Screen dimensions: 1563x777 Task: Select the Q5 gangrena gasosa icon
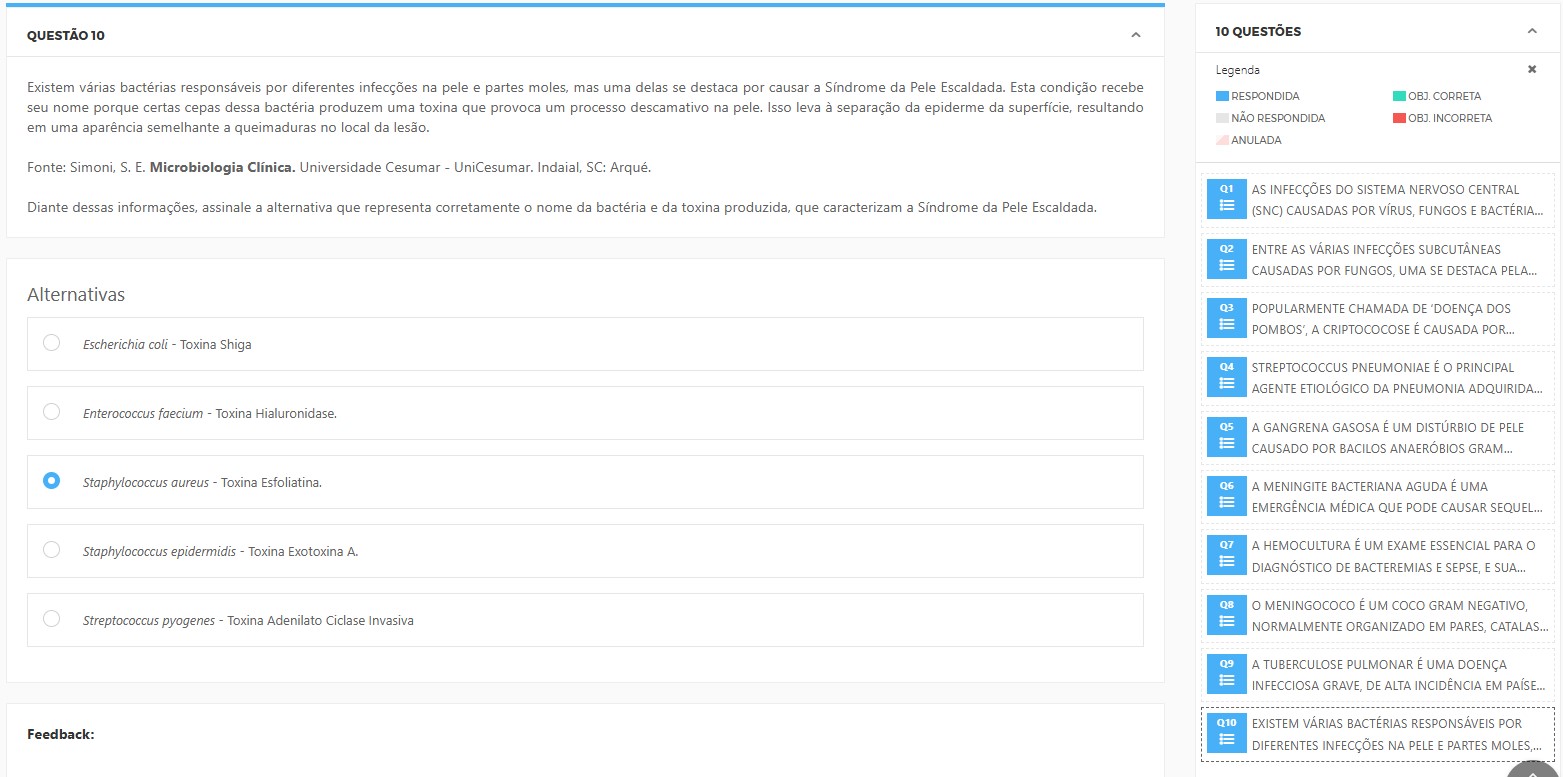pyautogui.click(x=1226, y=437)
